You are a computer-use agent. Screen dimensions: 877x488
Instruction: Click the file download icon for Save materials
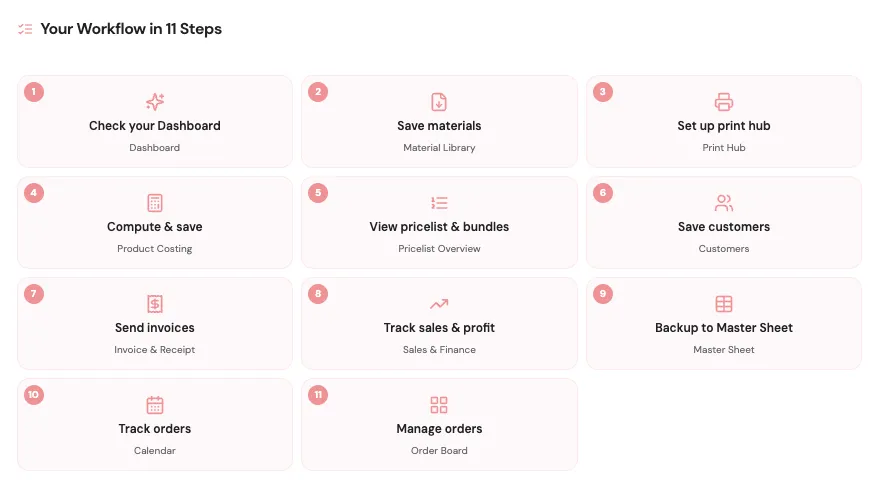[439, 102]
